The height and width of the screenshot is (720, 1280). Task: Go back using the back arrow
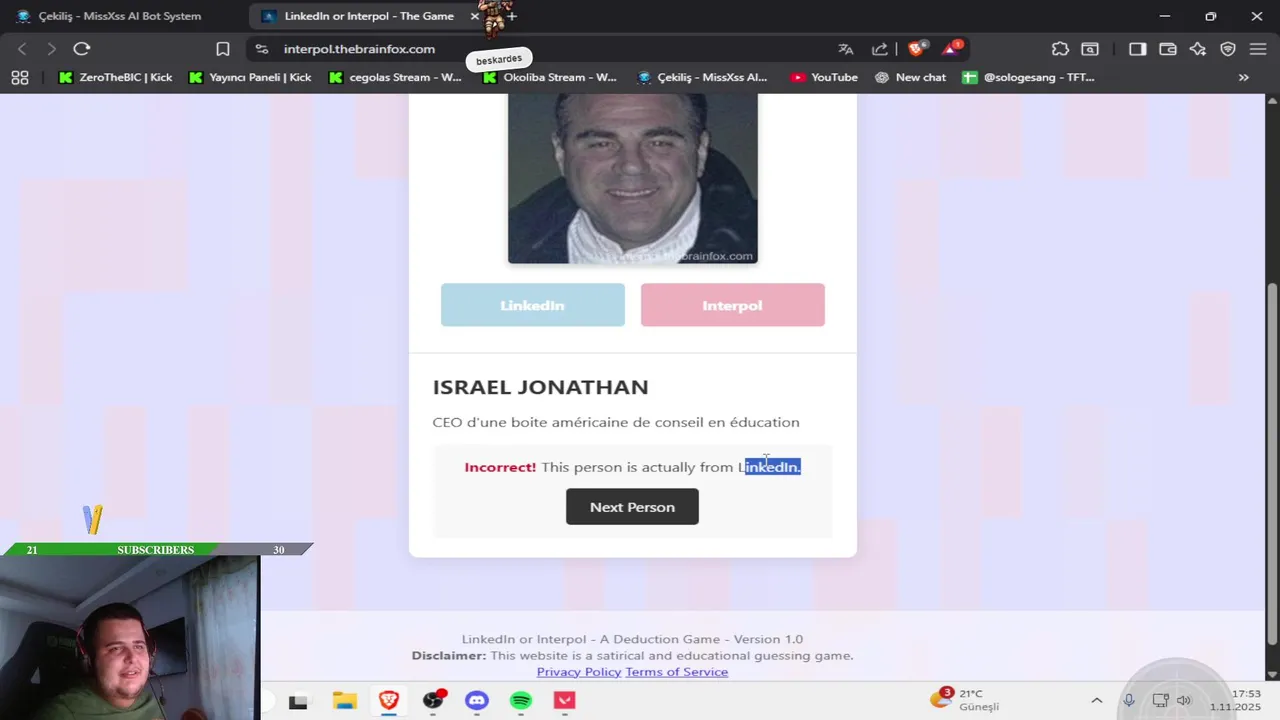(22, 49)
